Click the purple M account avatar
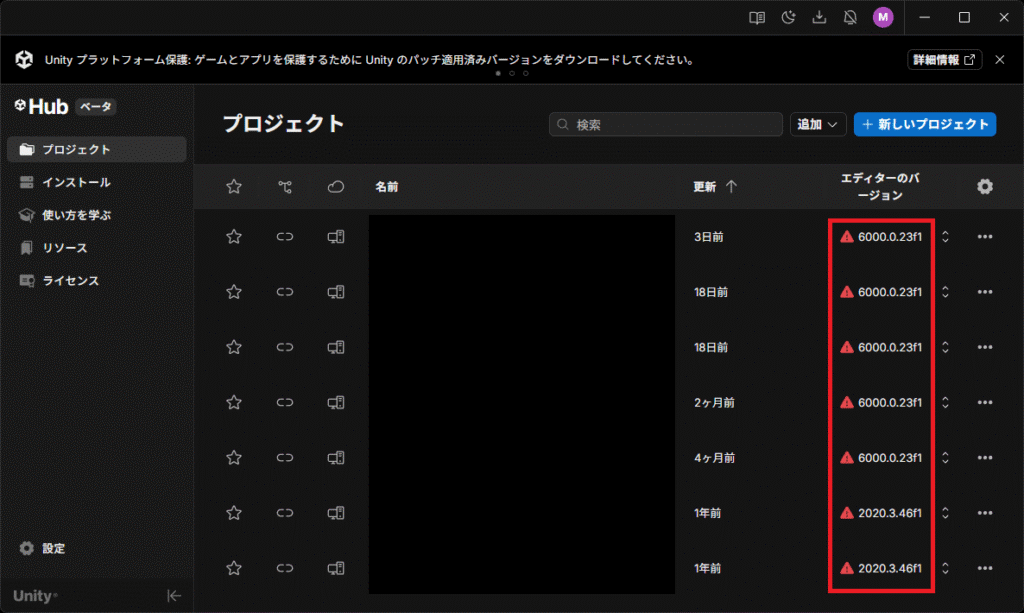 pyautogui.click(x=882, y=17)
